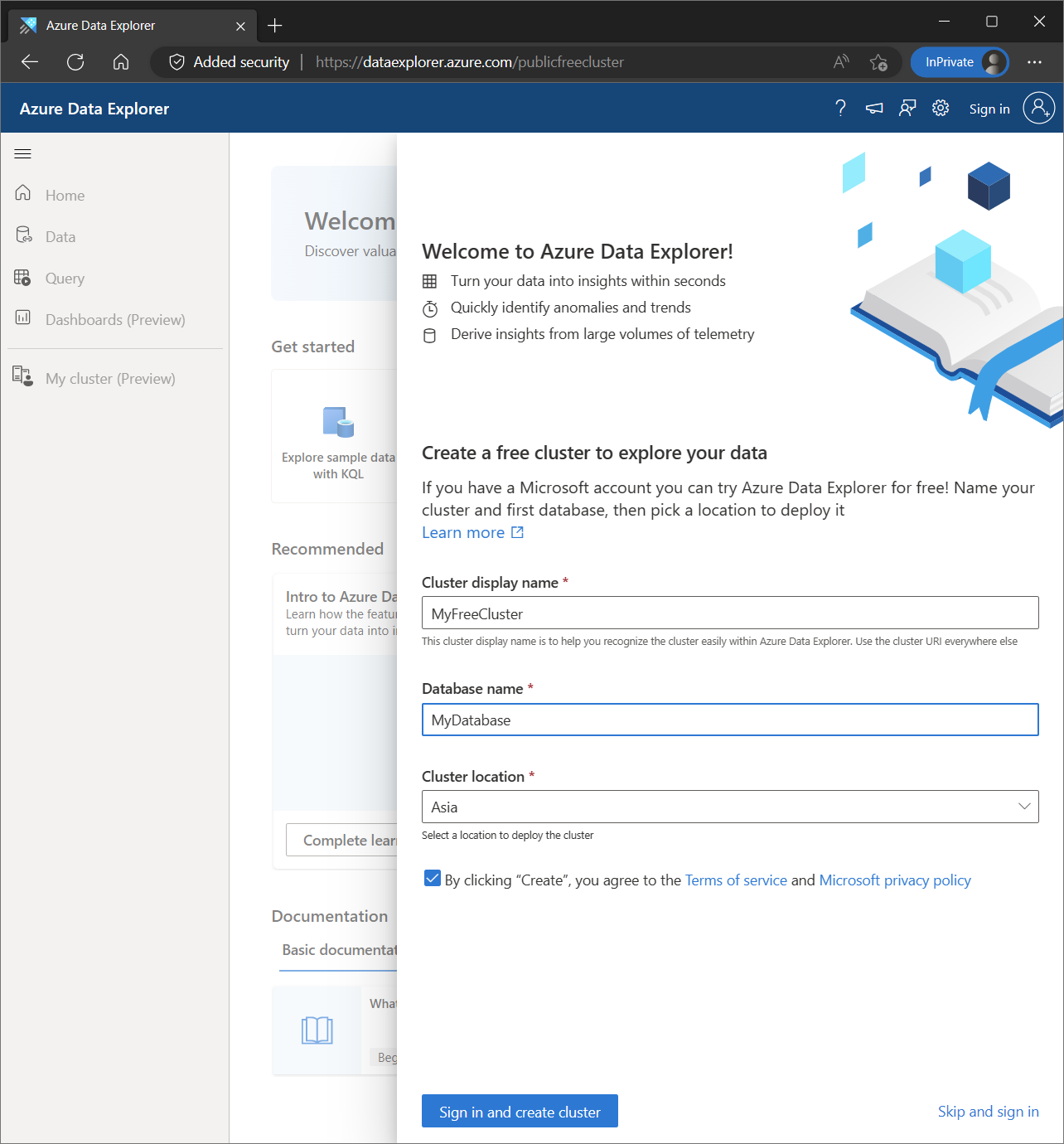
Task: Open the Help question mark icon
Action: [840, 108]
